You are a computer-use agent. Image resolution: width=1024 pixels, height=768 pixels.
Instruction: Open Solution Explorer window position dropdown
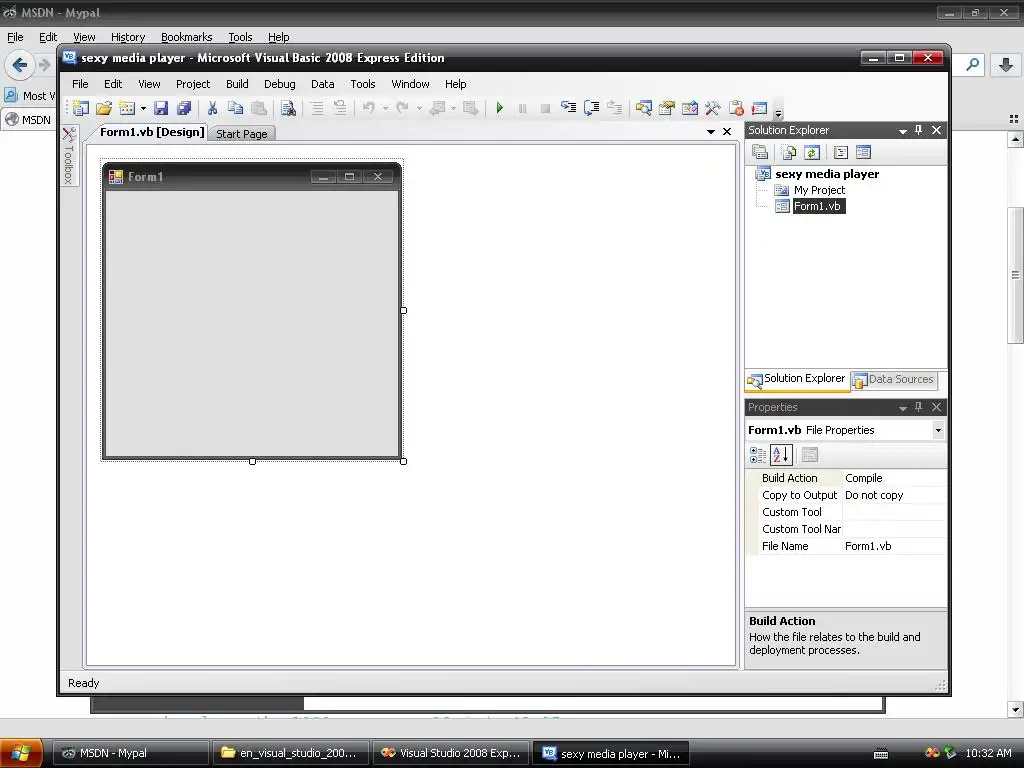[x=903, y=131]
